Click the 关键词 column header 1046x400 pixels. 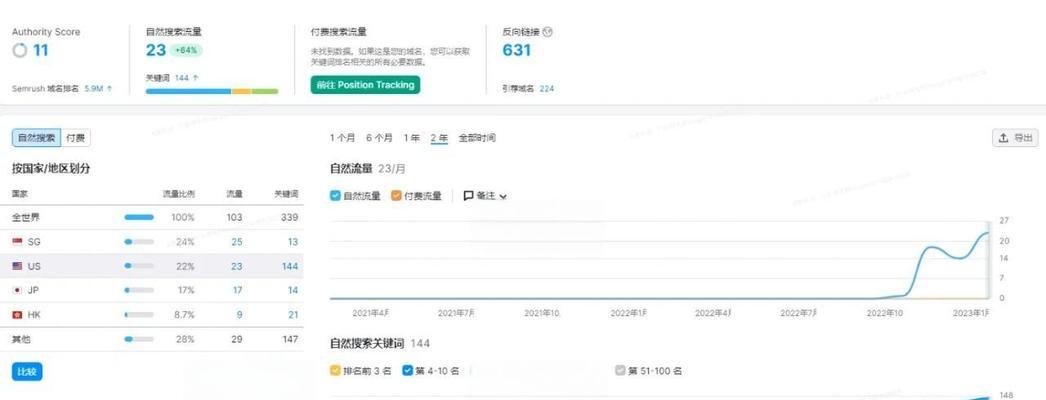click(287, 194)
